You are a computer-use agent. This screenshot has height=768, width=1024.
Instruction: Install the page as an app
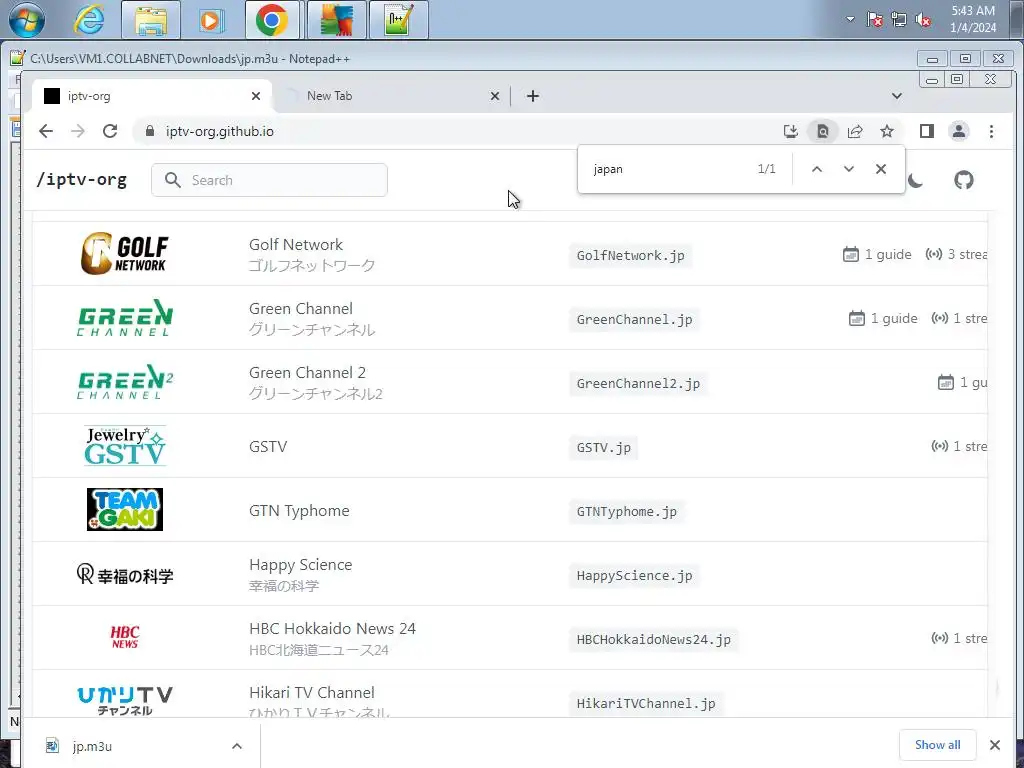click(791, 131)
